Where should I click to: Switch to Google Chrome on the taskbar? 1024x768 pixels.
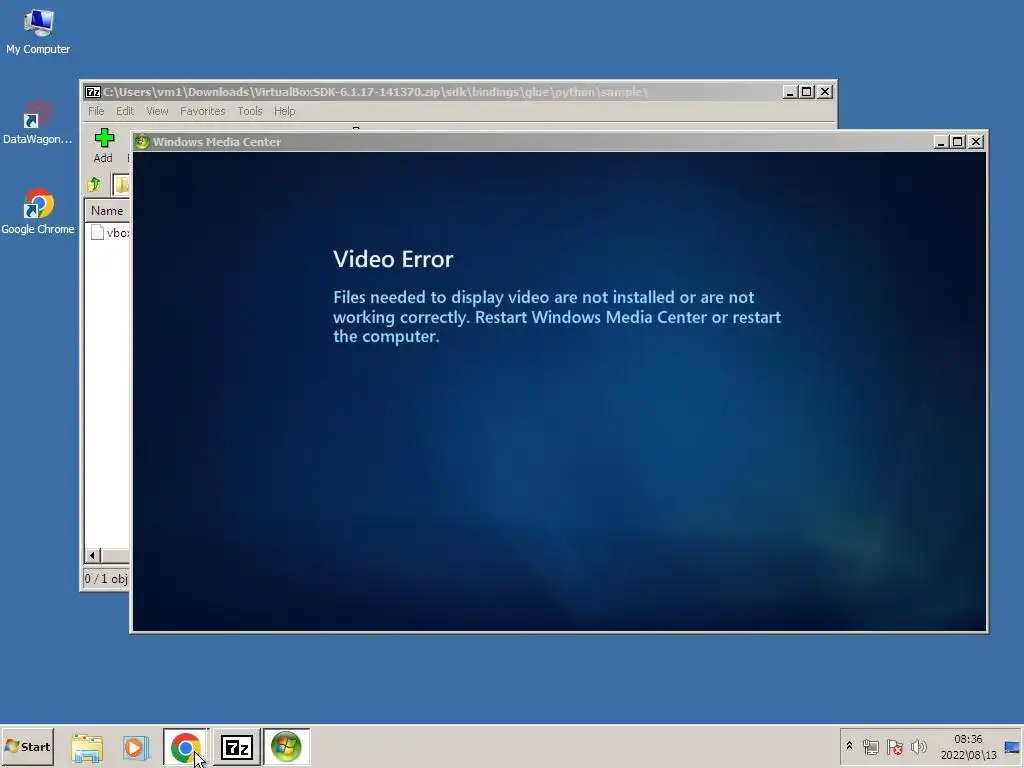click(x=185, y=747)
